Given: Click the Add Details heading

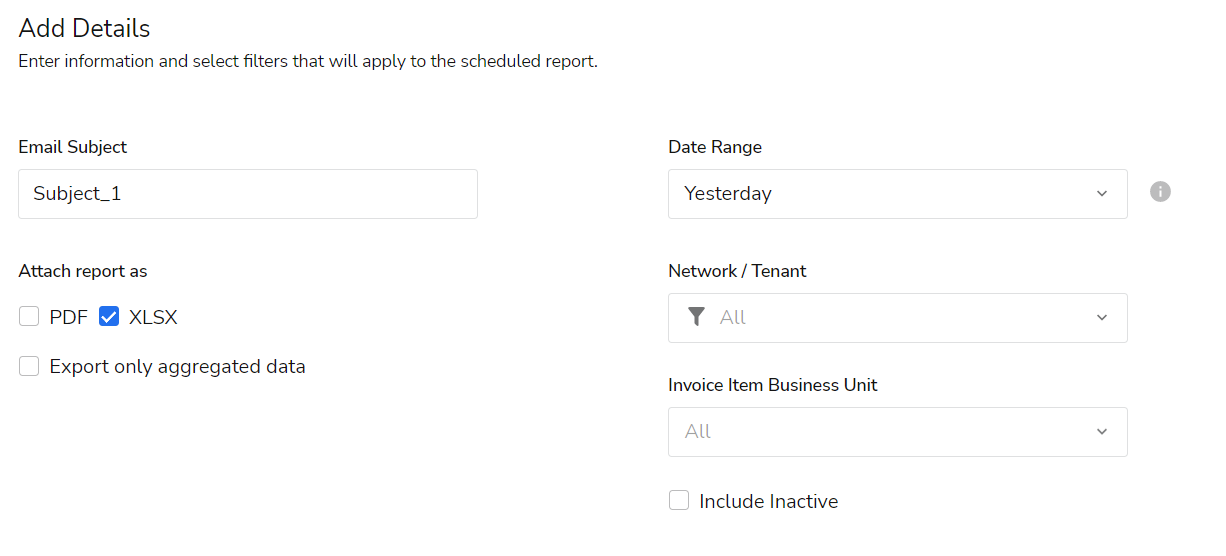Looking at the screenshot, I should [x=84, y=28].
